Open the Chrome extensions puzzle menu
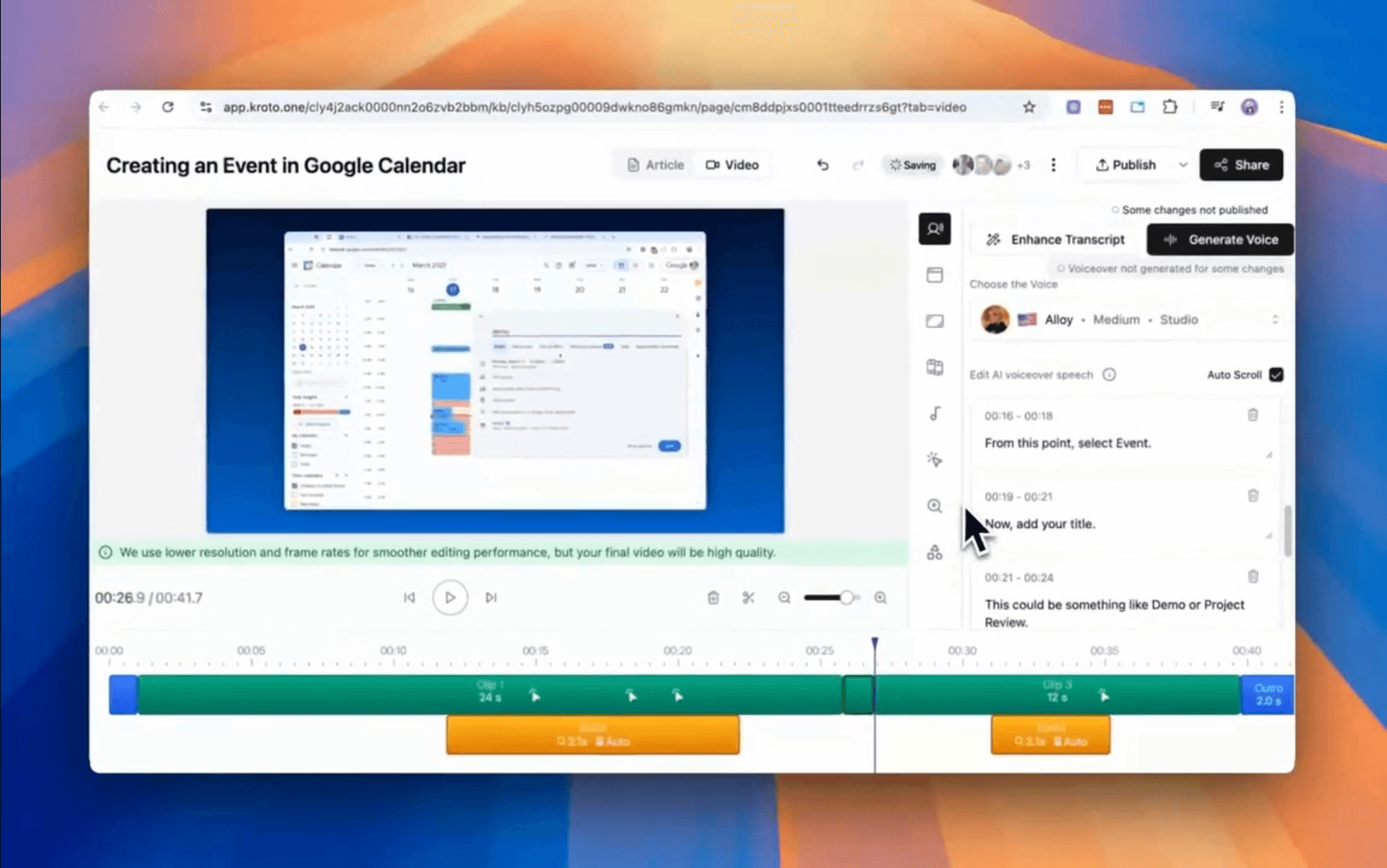 [x=1170, y=106]
